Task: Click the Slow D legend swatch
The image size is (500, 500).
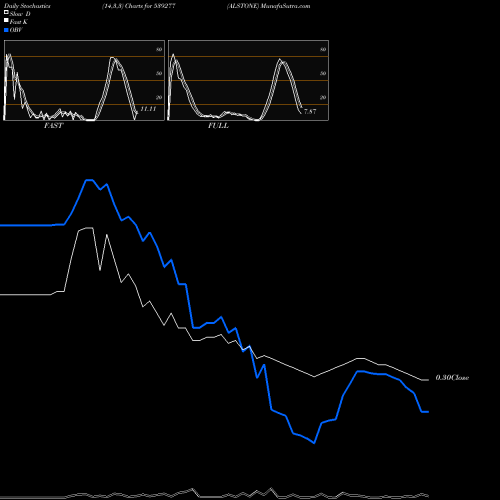Action: [x=6, y=13]
